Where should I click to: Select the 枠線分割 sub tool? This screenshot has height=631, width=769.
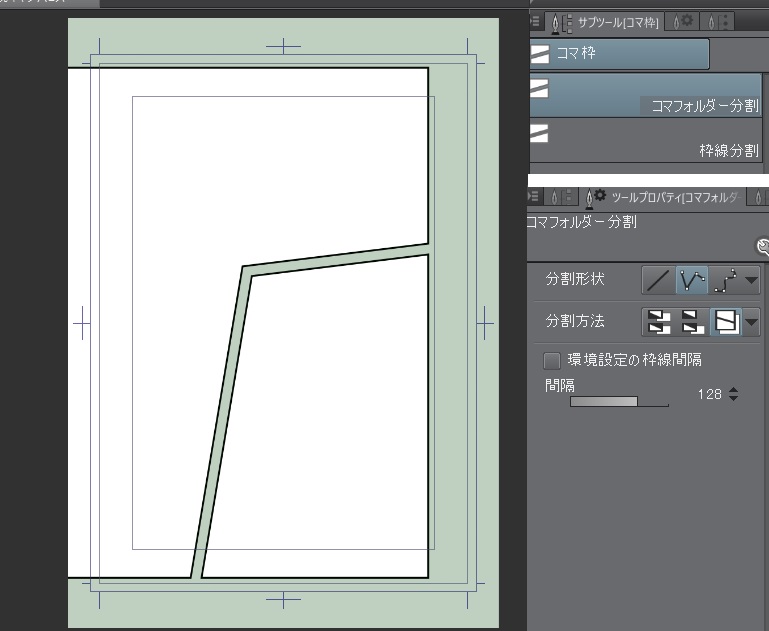coord(646,140)
